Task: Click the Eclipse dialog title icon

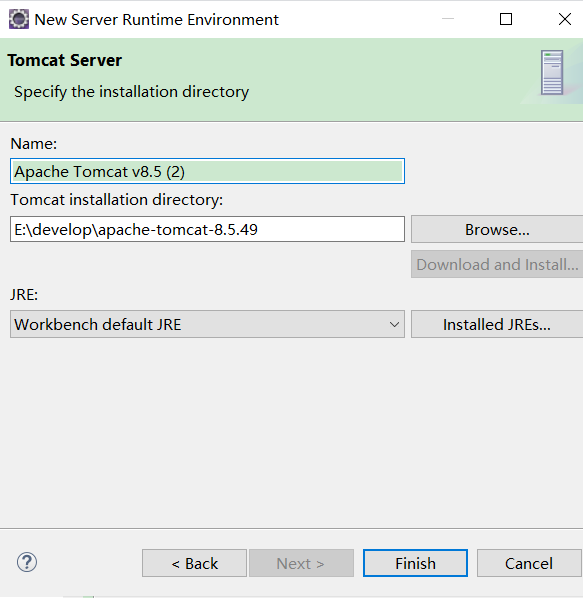Action: 19,19
